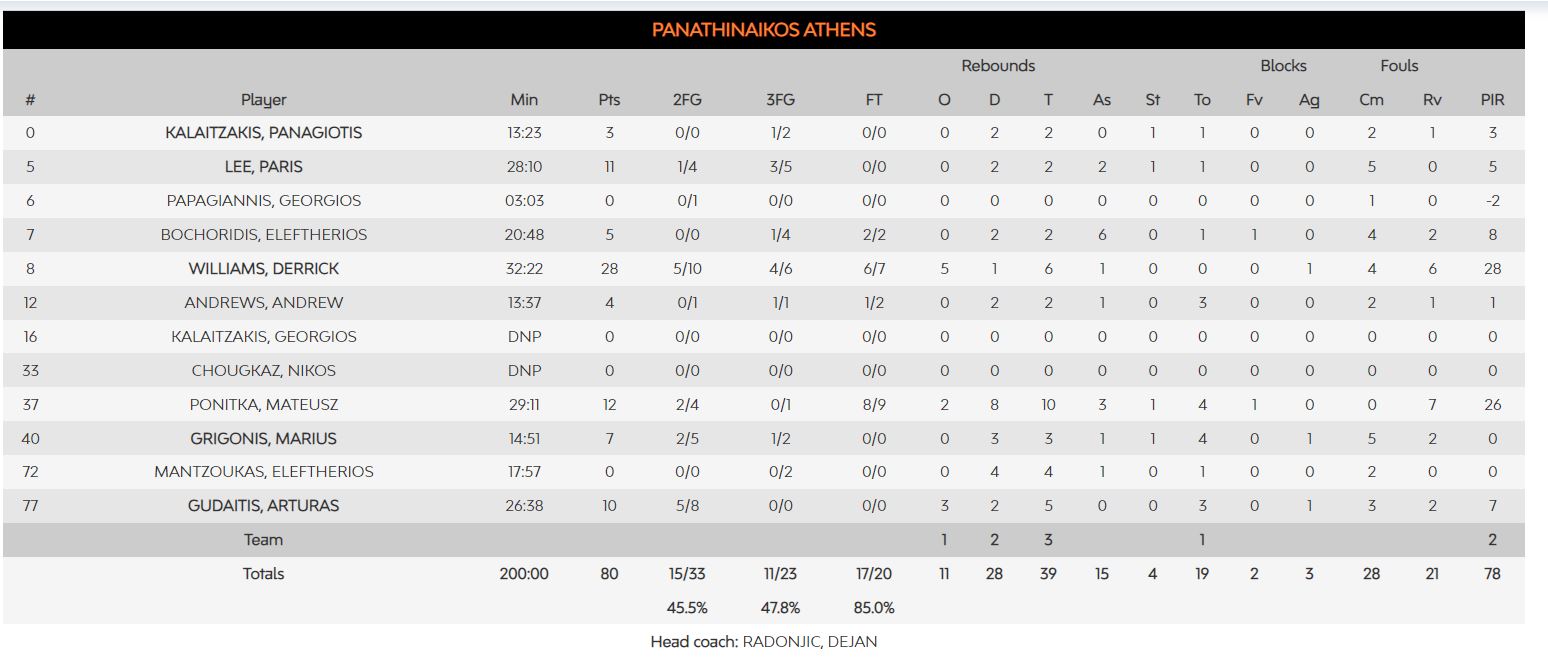Screen dimensions: 1548x662
Task: Open Kalaitzakis, Panagiotis player link
Action: click(263, 133)
